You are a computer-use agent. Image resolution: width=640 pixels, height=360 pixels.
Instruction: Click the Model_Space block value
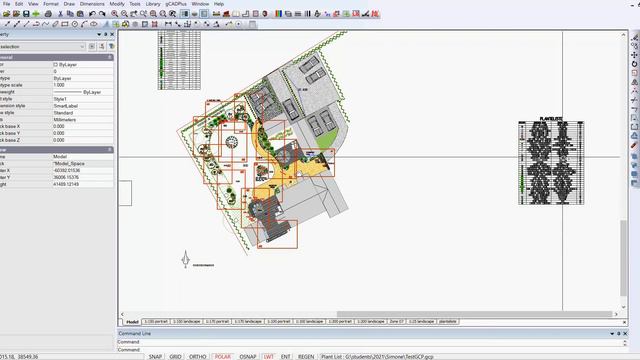tap(69, 163)
